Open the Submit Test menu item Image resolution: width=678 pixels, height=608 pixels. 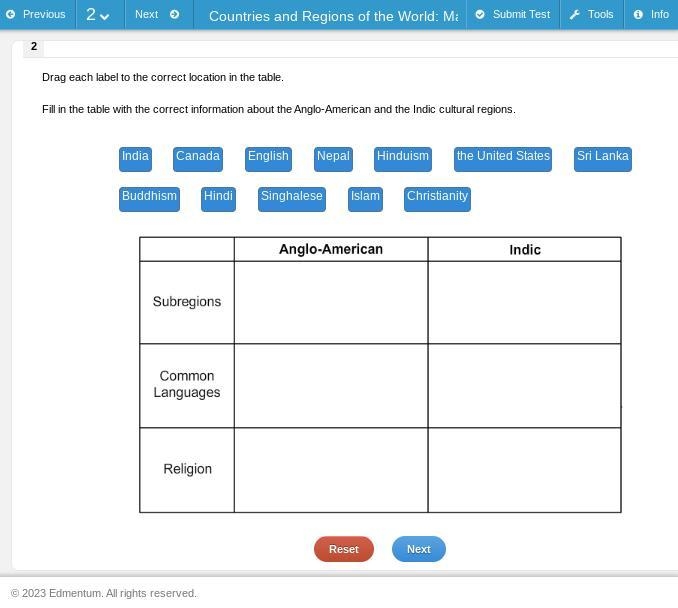point(513,15)
